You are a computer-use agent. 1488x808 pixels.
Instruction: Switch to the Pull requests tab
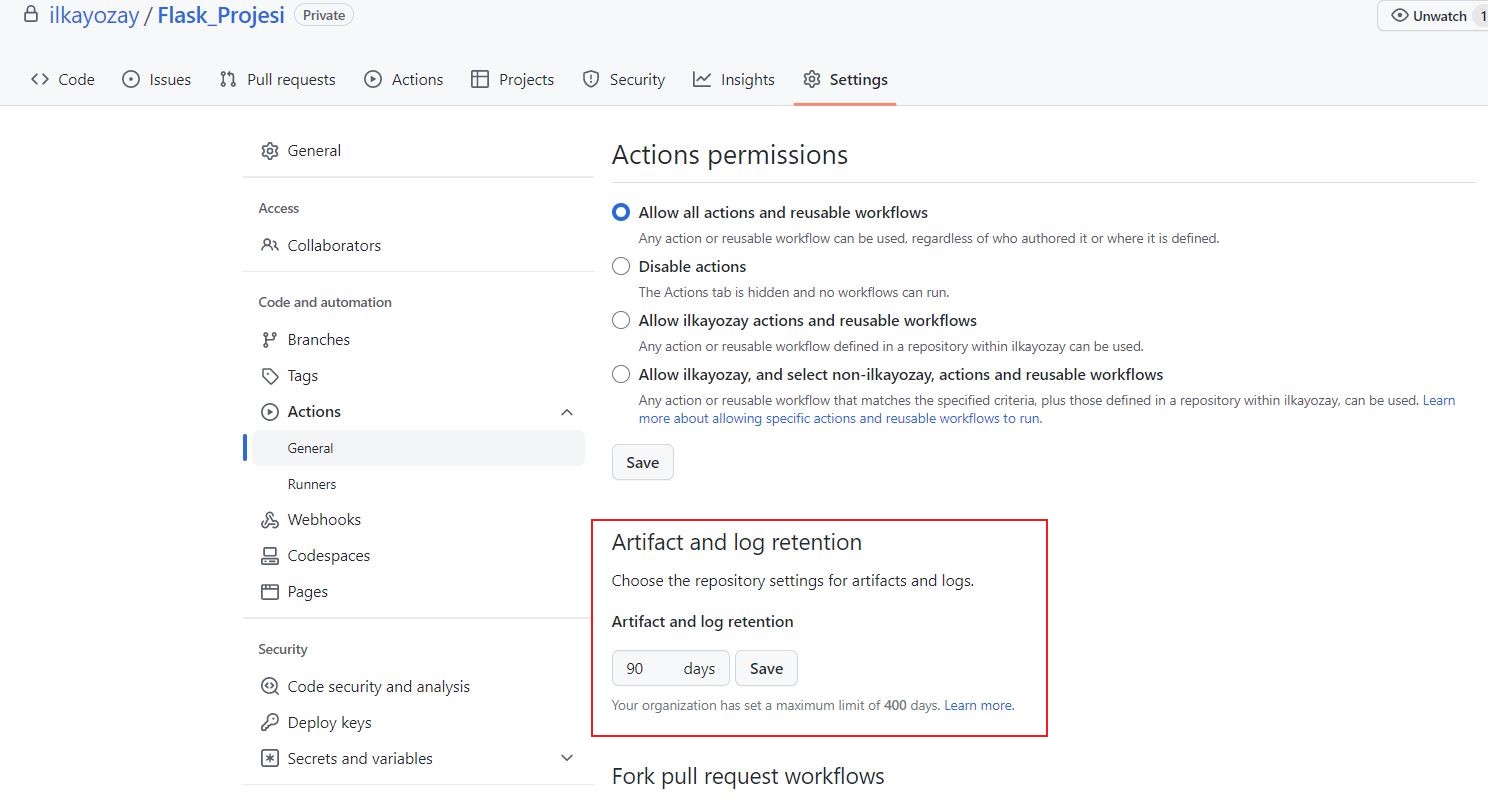pos(278,80)
